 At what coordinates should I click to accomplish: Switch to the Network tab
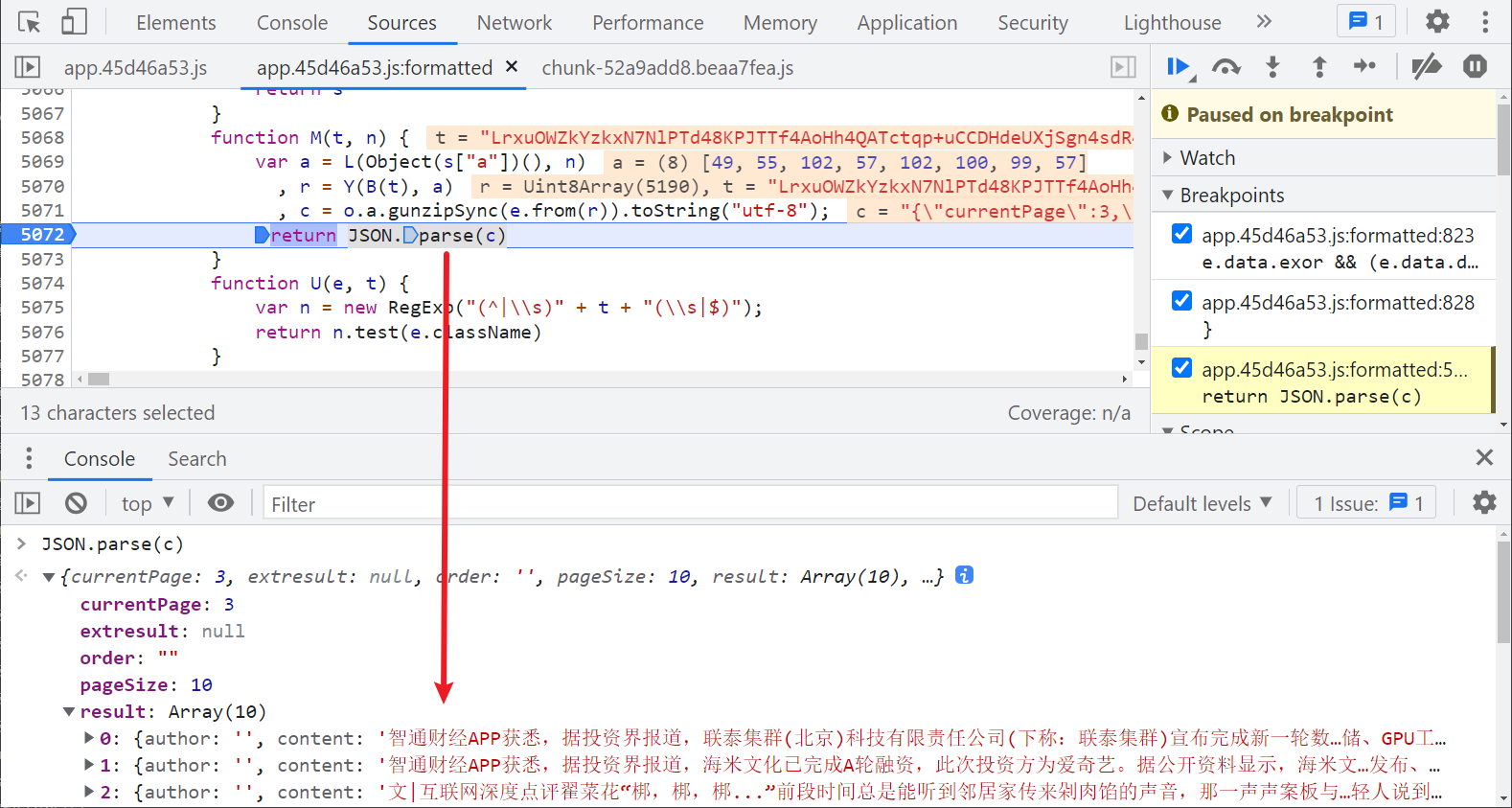[515, 23]
